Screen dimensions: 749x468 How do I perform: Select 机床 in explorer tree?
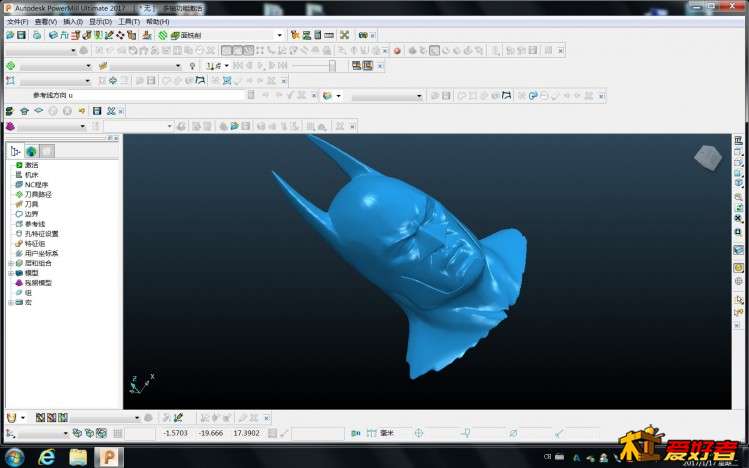(32, 175)
